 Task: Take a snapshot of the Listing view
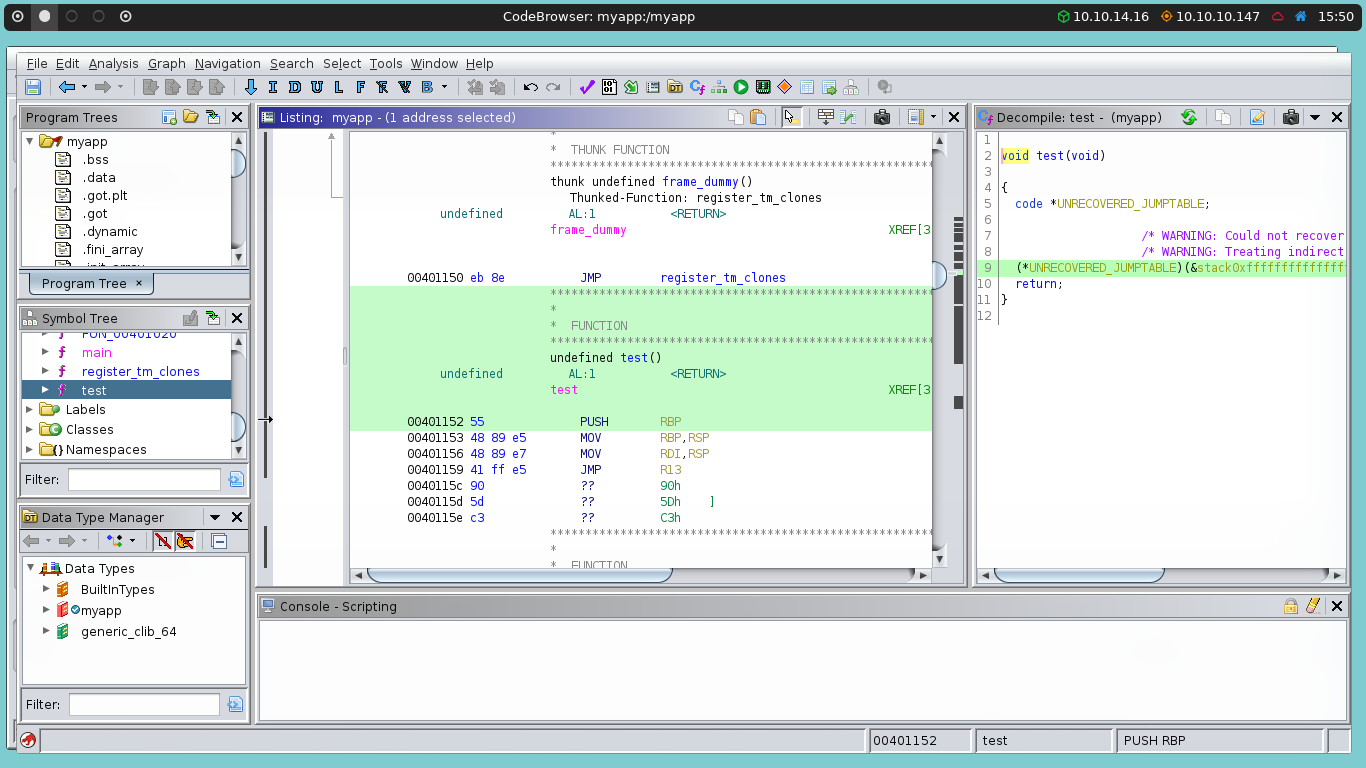881,117
